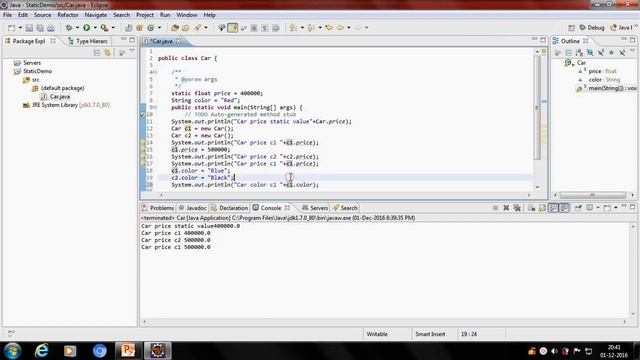Click the Run External Tools icon
This screenshot has width=640, height=360.
104,28
